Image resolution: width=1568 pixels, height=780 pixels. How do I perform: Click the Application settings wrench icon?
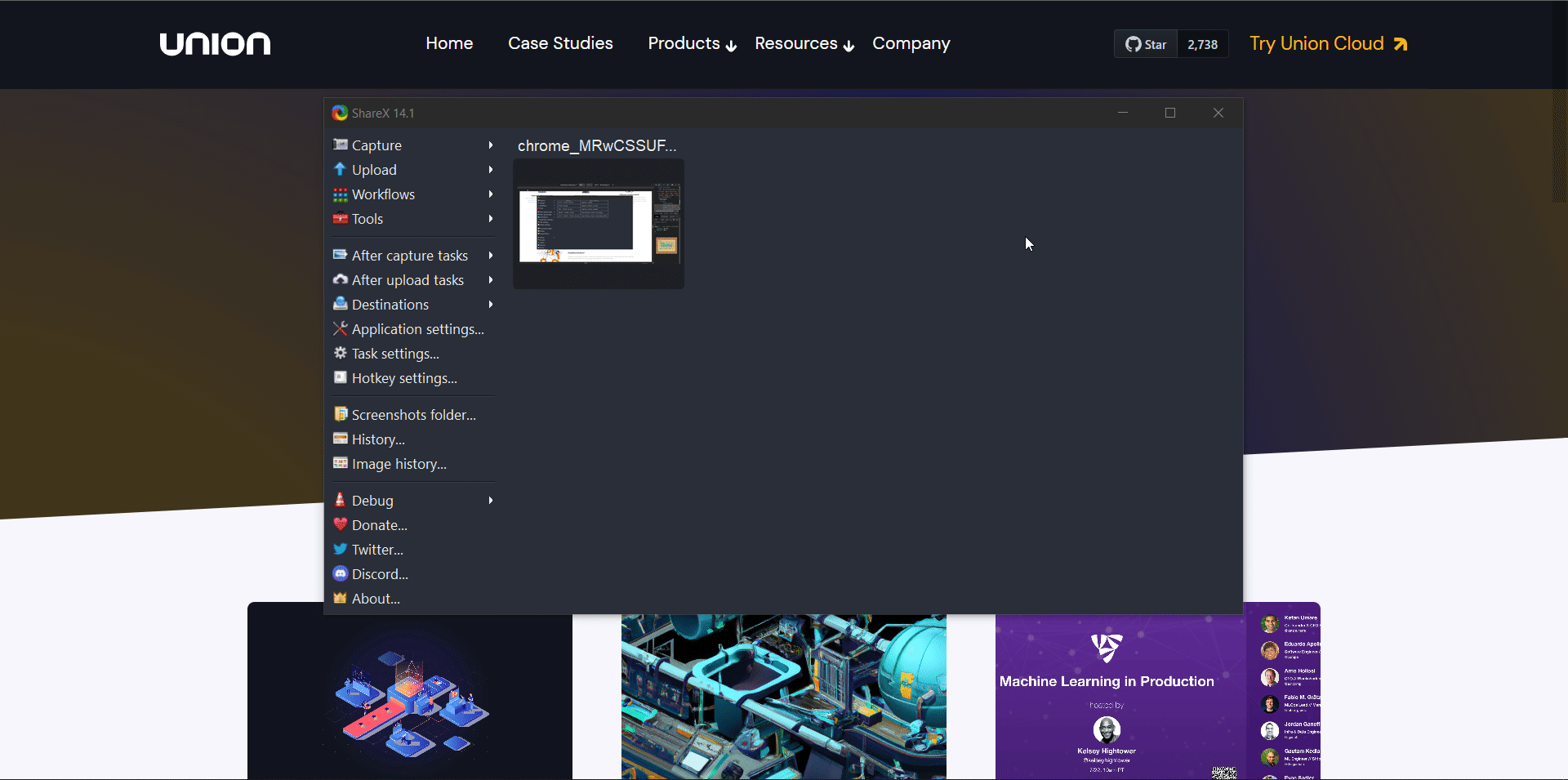pos(341,328)
